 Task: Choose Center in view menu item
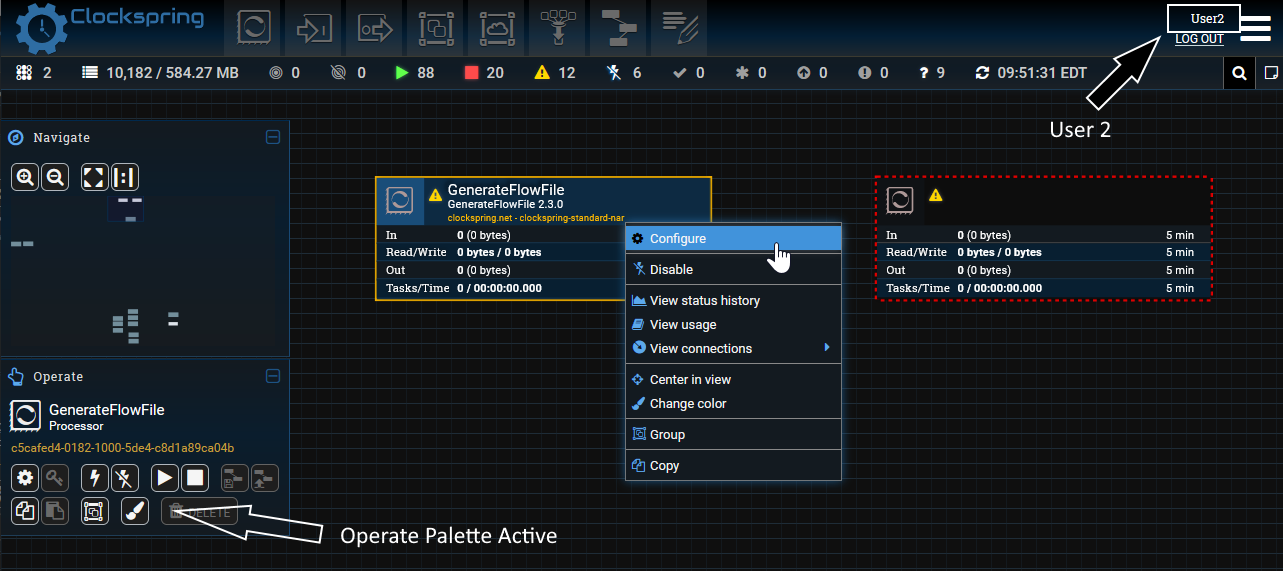[x=733, y=379]
